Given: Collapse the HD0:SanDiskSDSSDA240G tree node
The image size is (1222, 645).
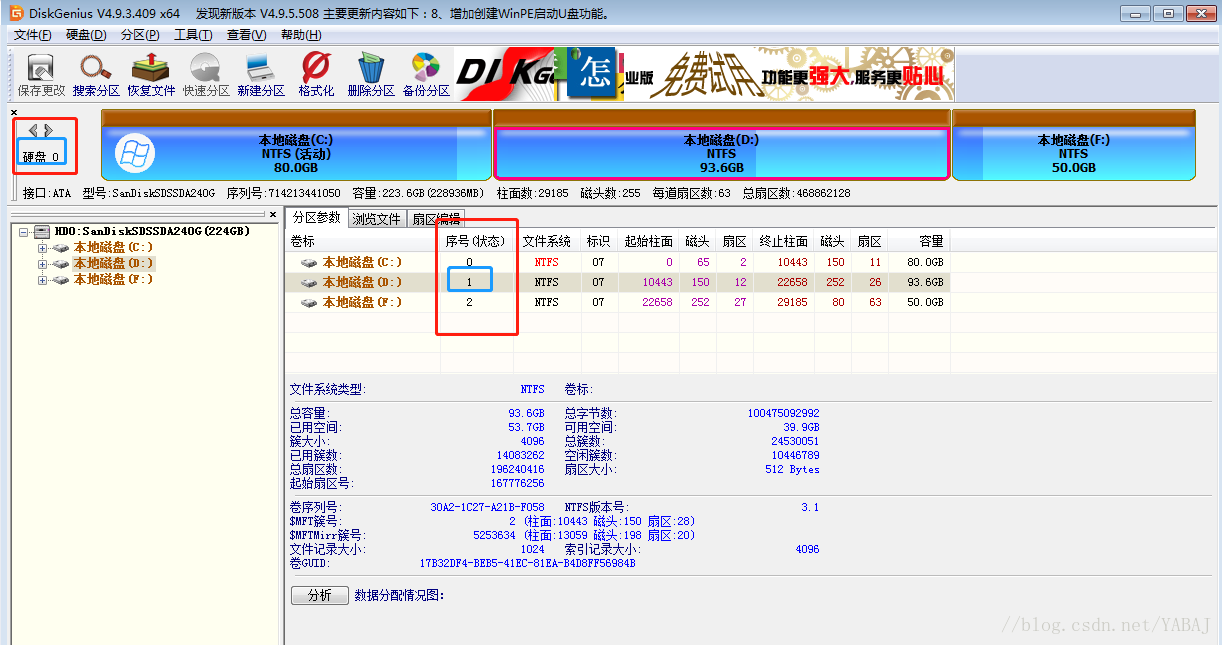Looking at the screenshot, I should 23,231.
